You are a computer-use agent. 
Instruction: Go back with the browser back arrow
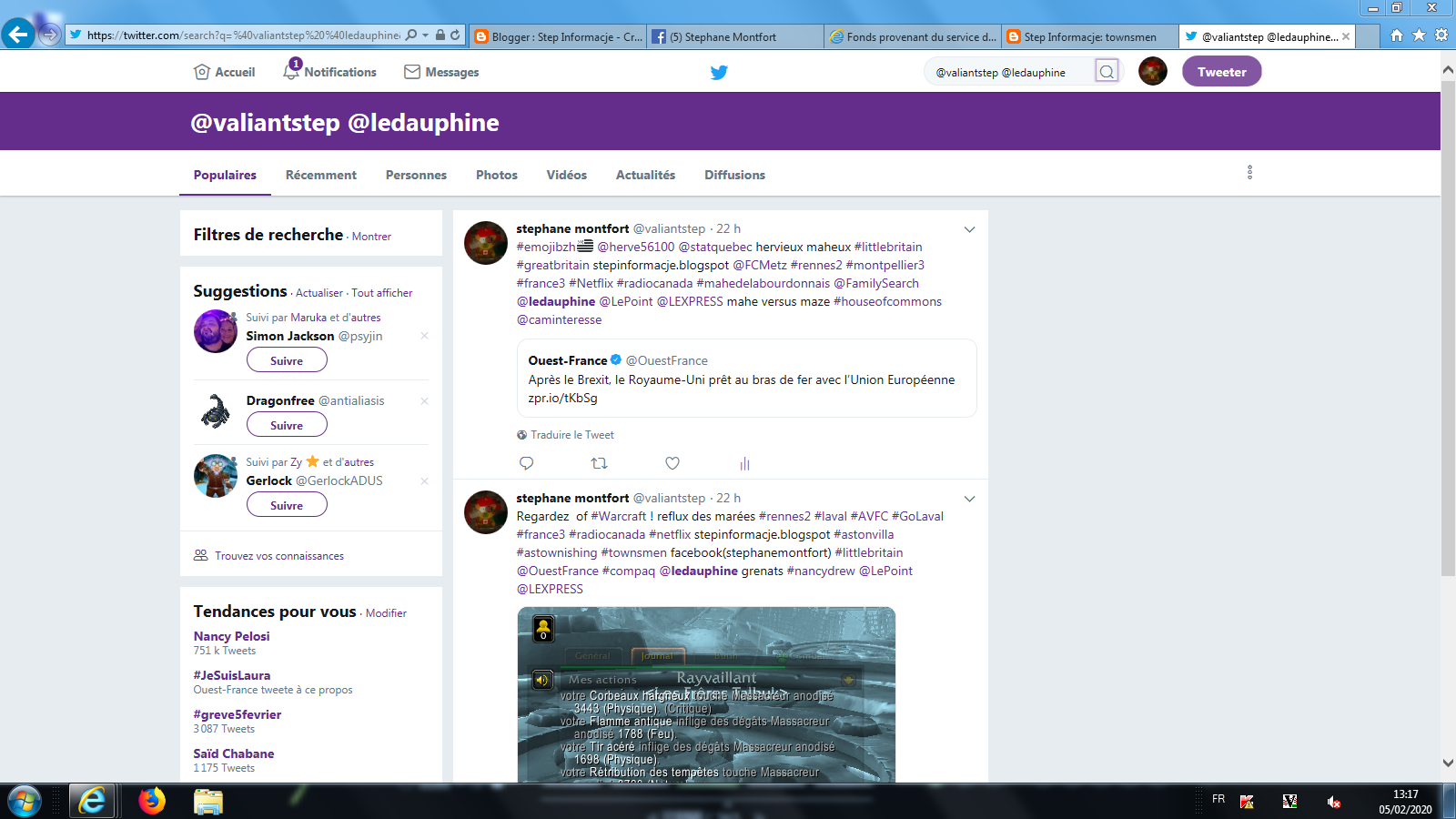pyautogui.click(x=18, y=35)
